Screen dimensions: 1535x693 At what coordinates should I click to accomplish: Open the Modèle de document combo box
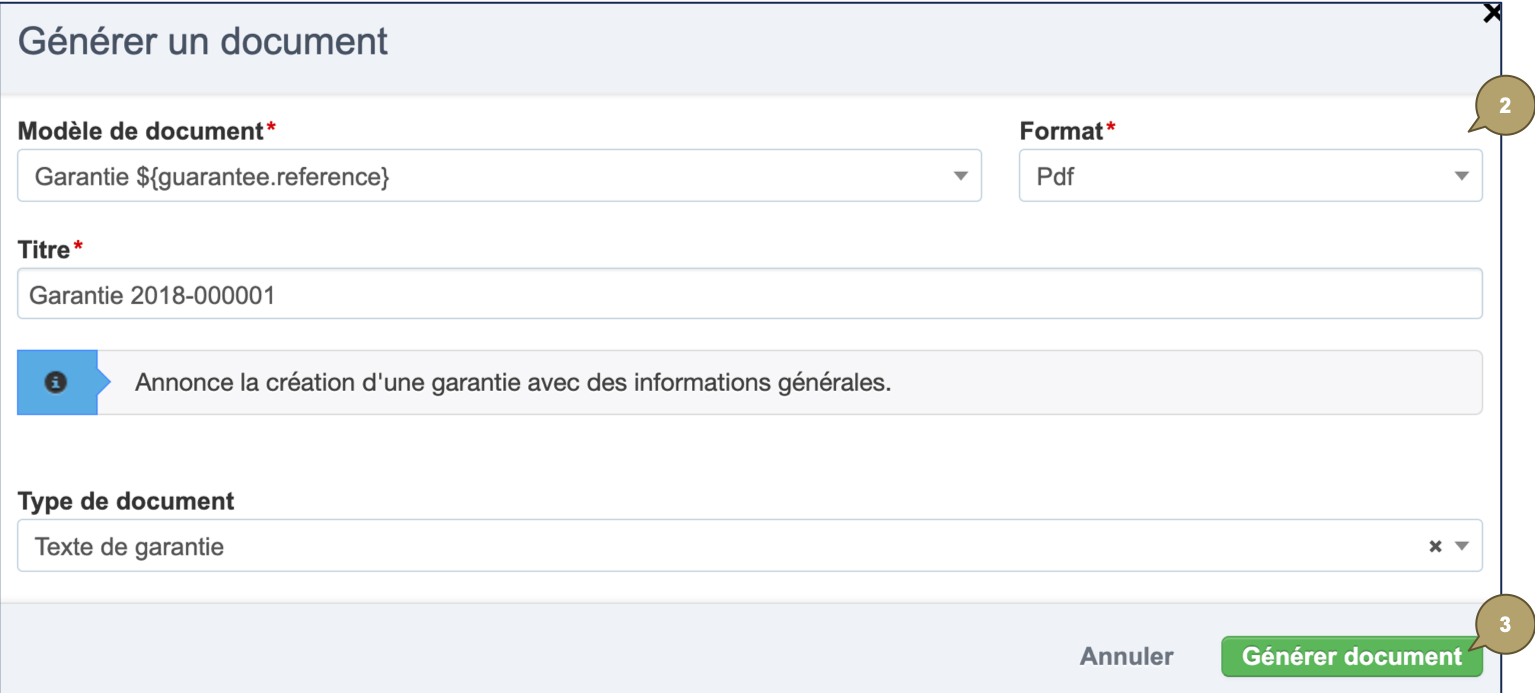click(x=500, y=175)
